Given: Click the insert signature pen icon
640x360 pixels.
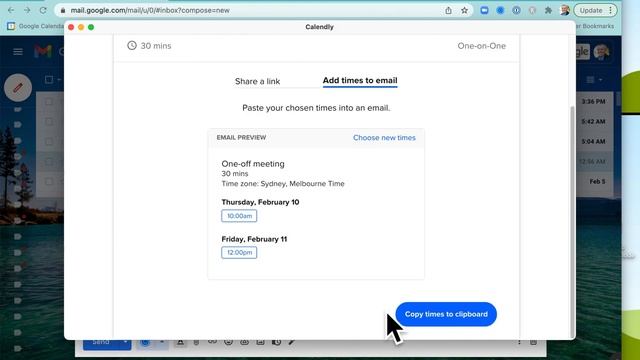Looking at the screenshot, I should (x=292, y=342).
